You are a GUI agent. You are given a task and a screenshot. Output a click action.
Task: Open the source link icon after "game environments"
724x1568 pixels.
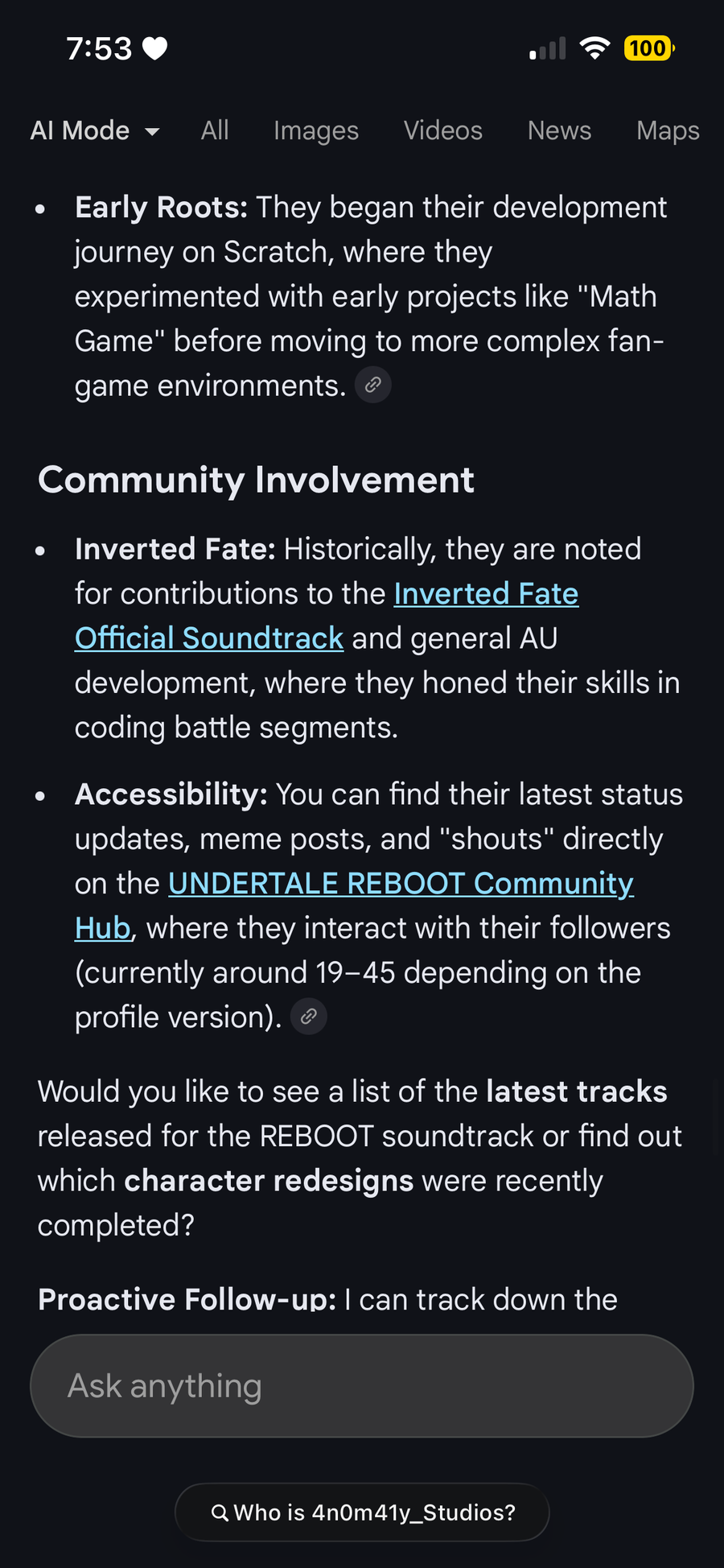coord(373,386)
